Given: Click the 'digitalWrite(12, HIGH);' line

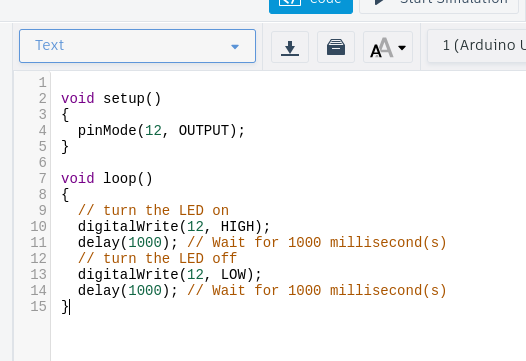Looking at the screenshot, I should pos(174,226).
